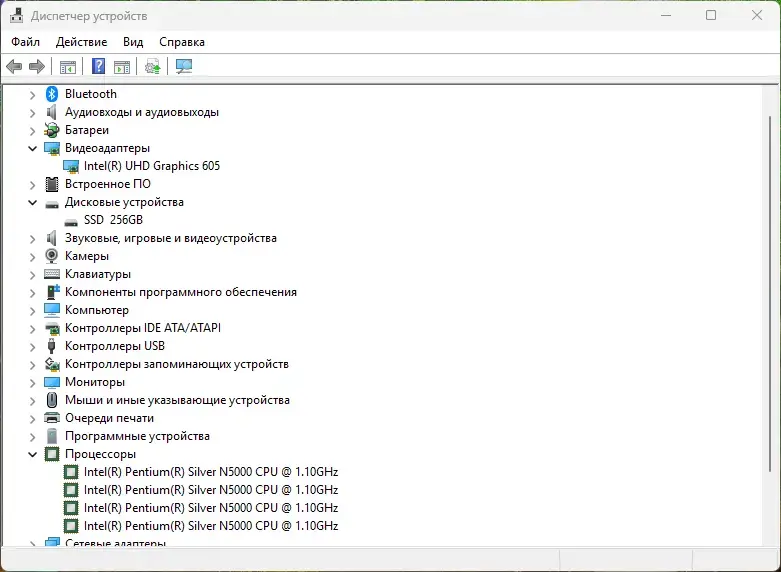Click the processor icon beside Процессоры

52,454
